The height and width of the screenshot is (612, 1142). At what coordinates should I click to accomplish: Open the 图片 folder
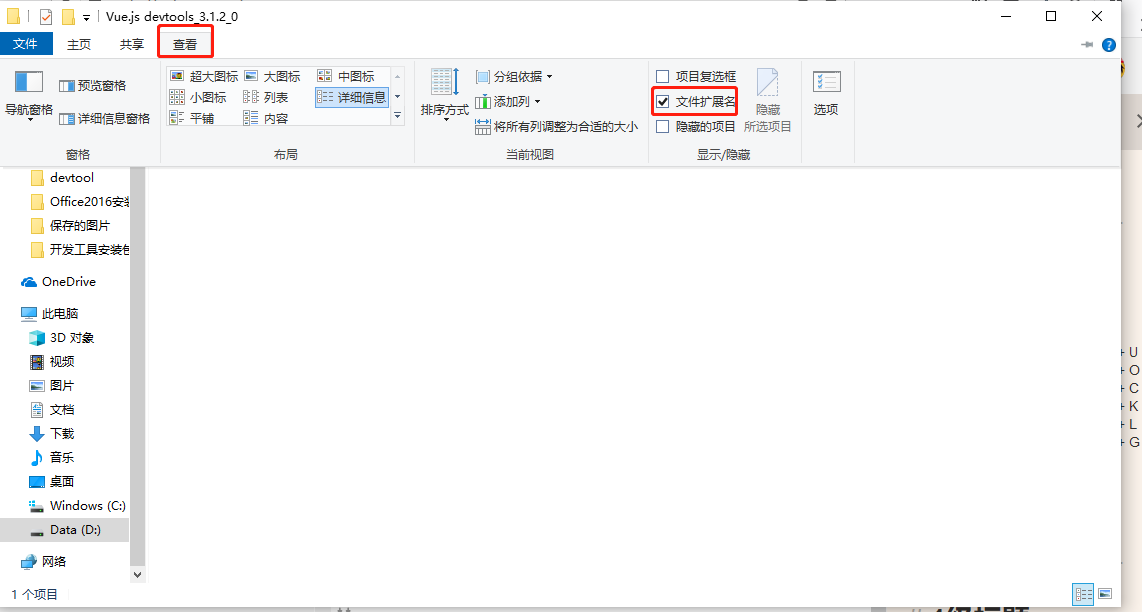(x=52, y=386)
